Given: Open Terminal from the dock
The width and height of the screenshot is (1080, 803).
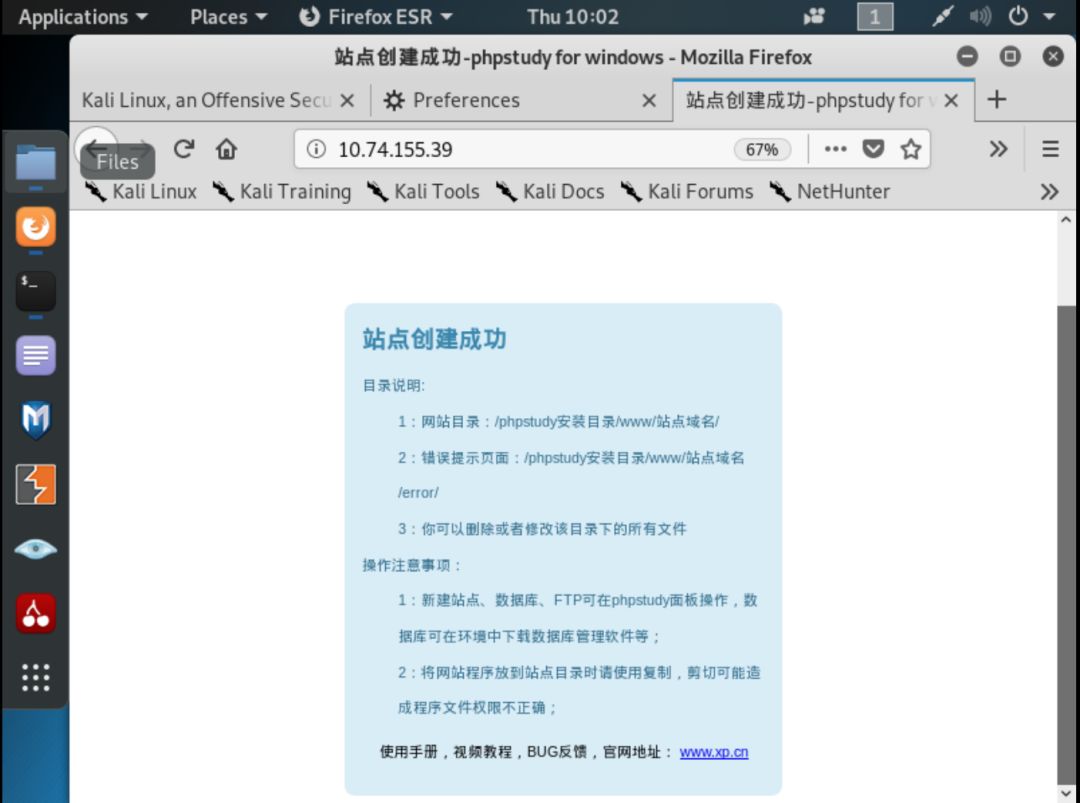Looking at the screenshot, I should (35, 291).
